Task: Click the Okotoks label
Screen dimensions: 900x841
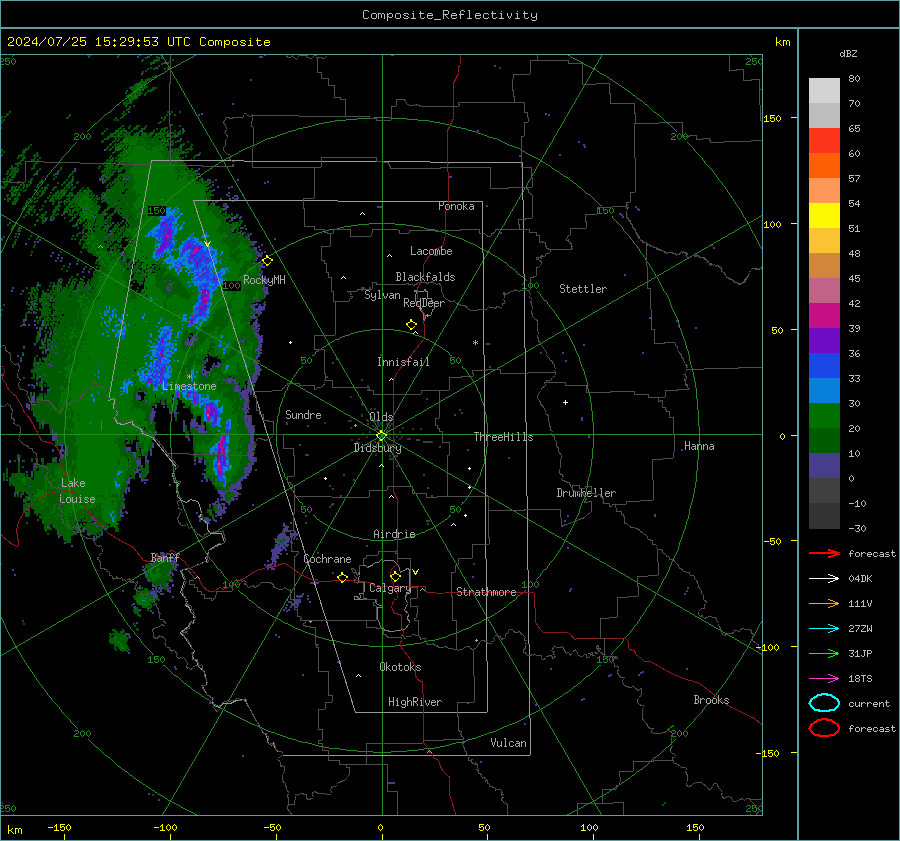Action: 400,667
